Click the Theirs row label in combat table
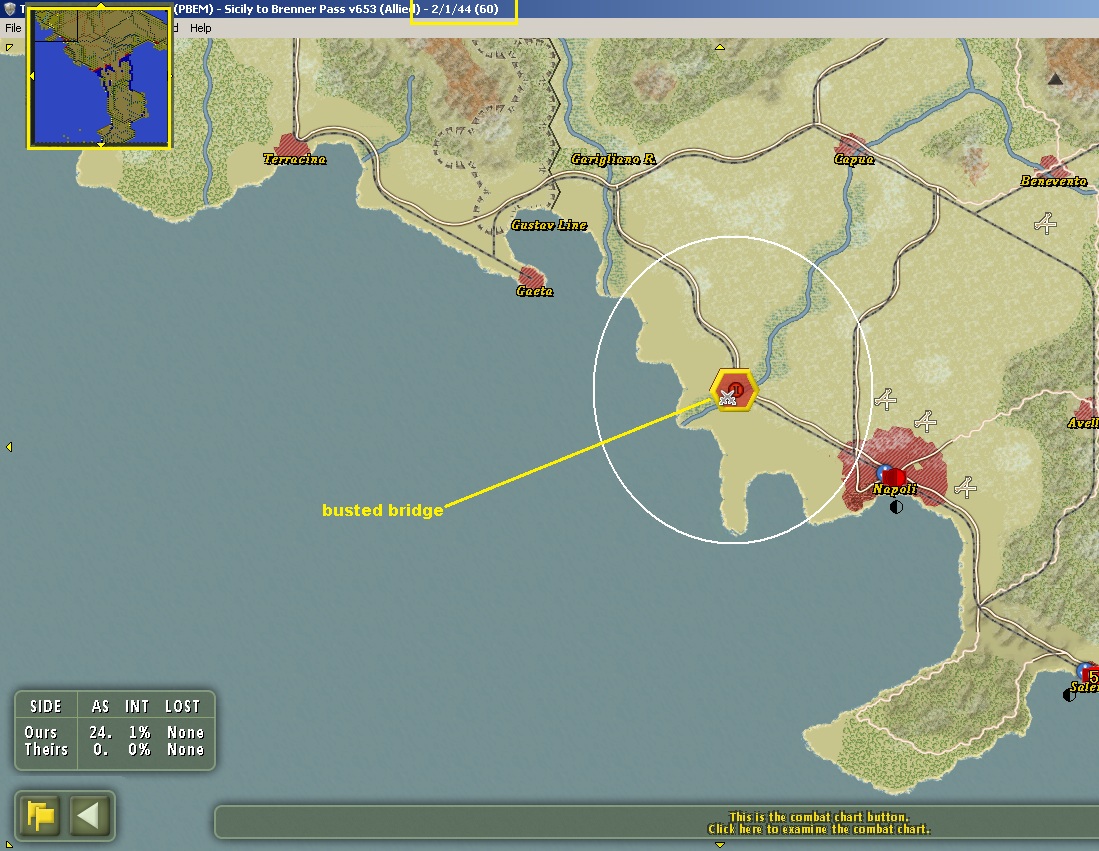 pyautogui.click(x=46, y=749)
